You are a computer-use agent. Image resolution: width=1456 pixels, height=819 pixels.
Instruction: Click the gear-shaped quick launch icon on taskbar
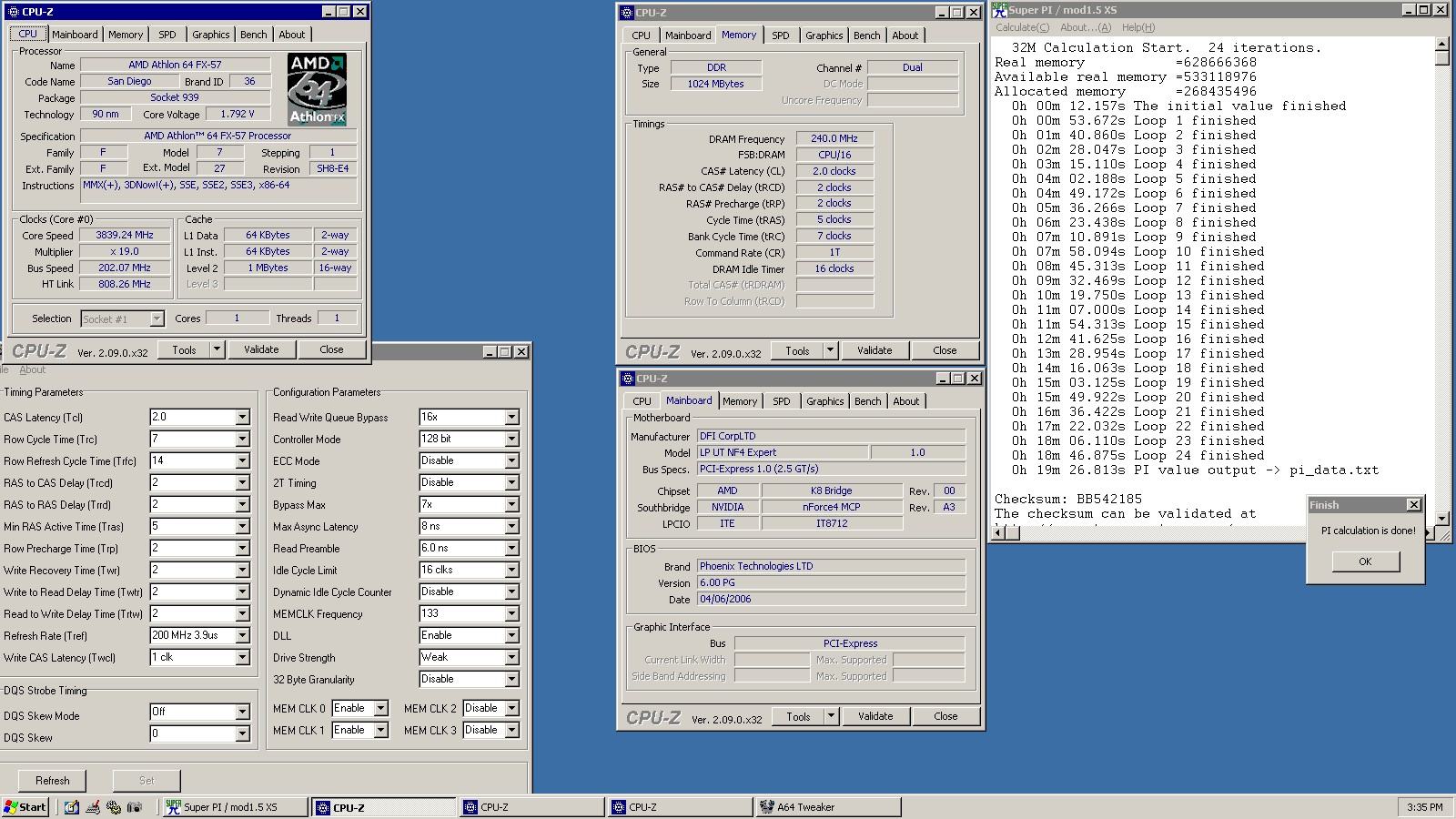[x=114, y=807]
